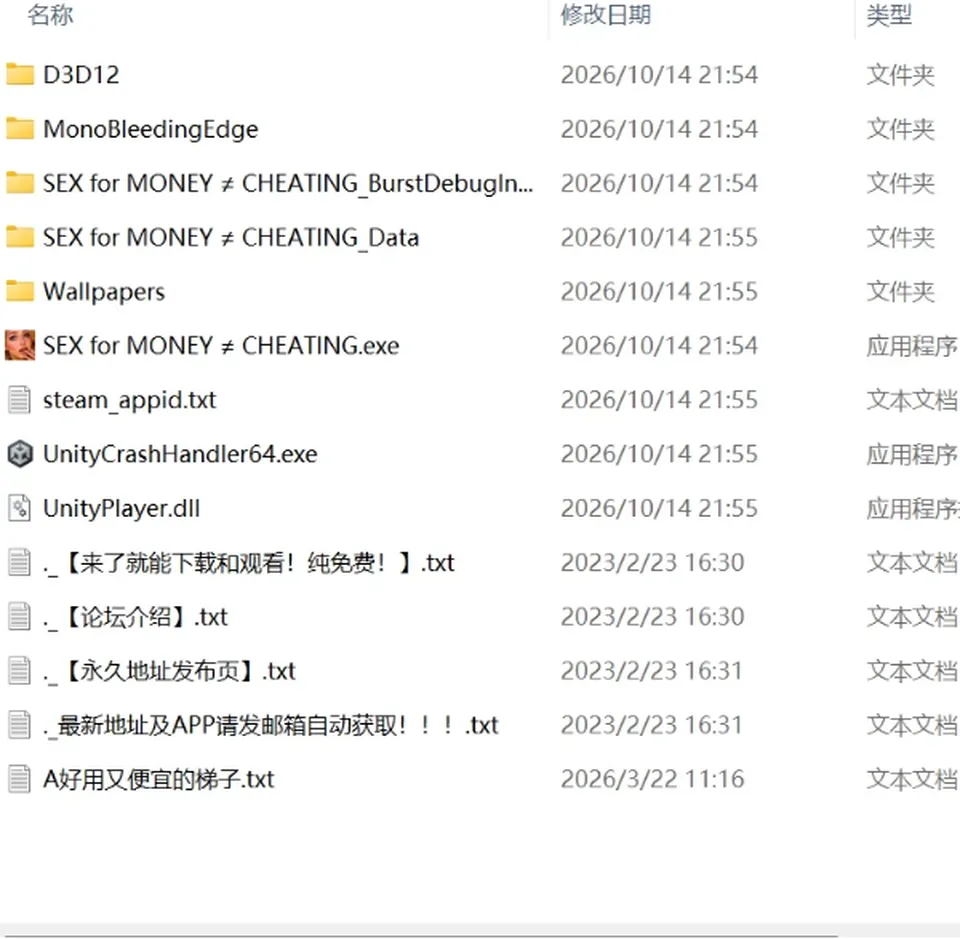Image resolution: width=960 pixels, height=939 pixels.
Task: Select the name ._【论坛介绍】.txt
Action: coord(135,617)
